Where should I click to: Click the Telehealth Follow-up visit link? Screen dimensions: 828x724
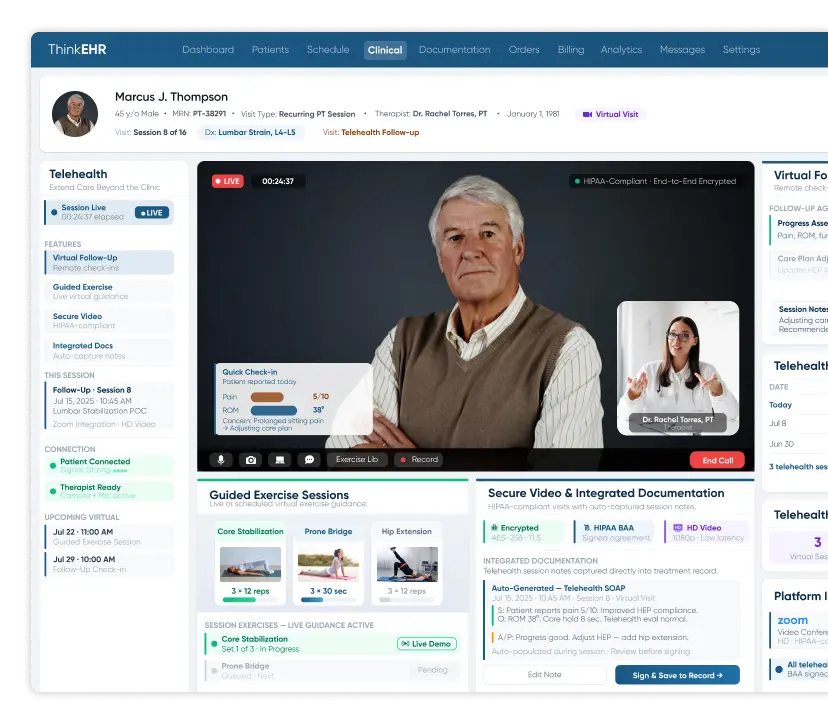tap(371, 133)
